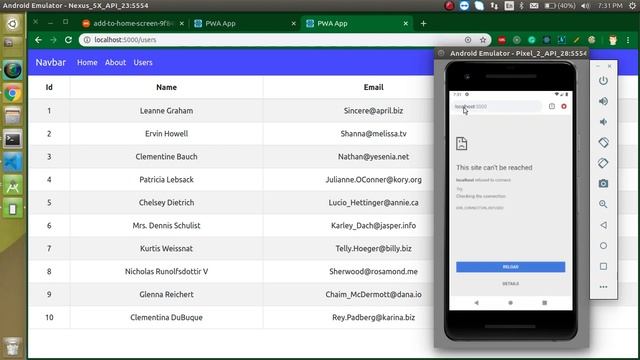Open the system settings gear in top bar

(x=632, y=6)
